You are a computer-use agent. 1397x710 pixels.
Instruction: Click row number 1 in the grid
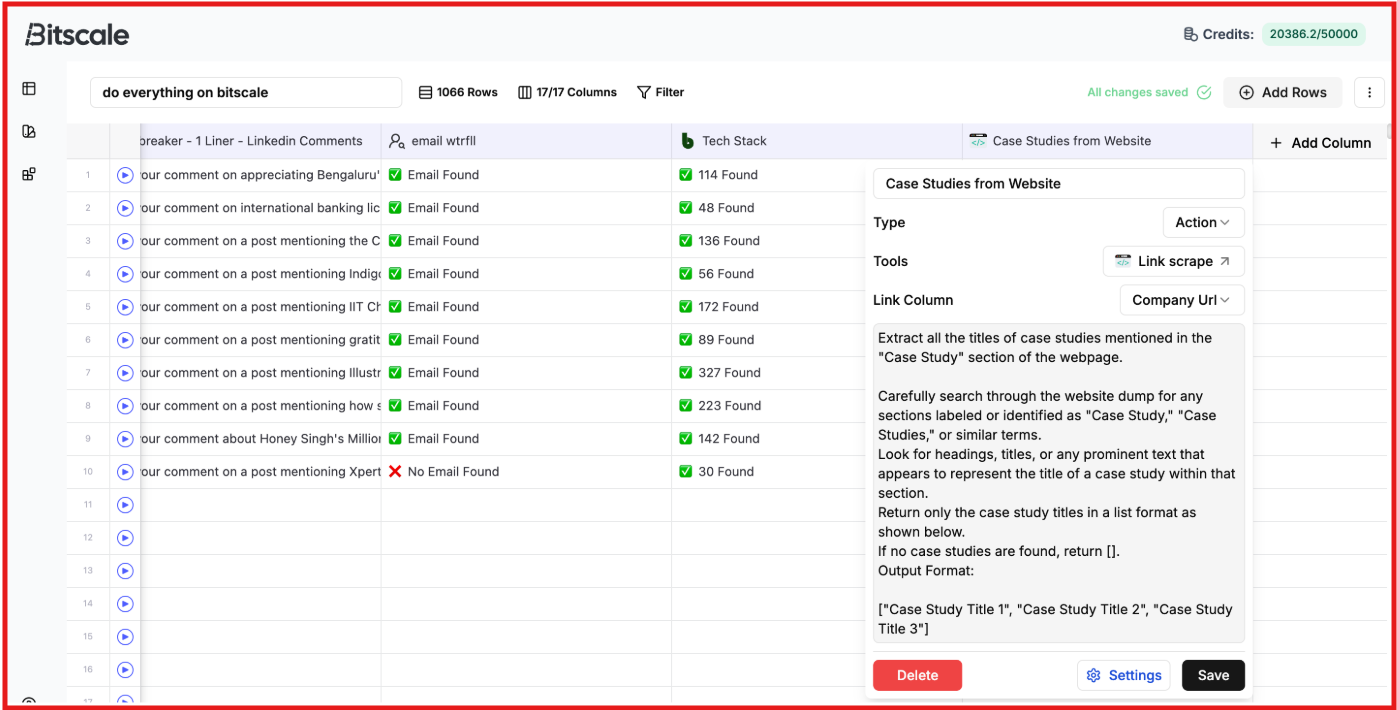[88, 175]
